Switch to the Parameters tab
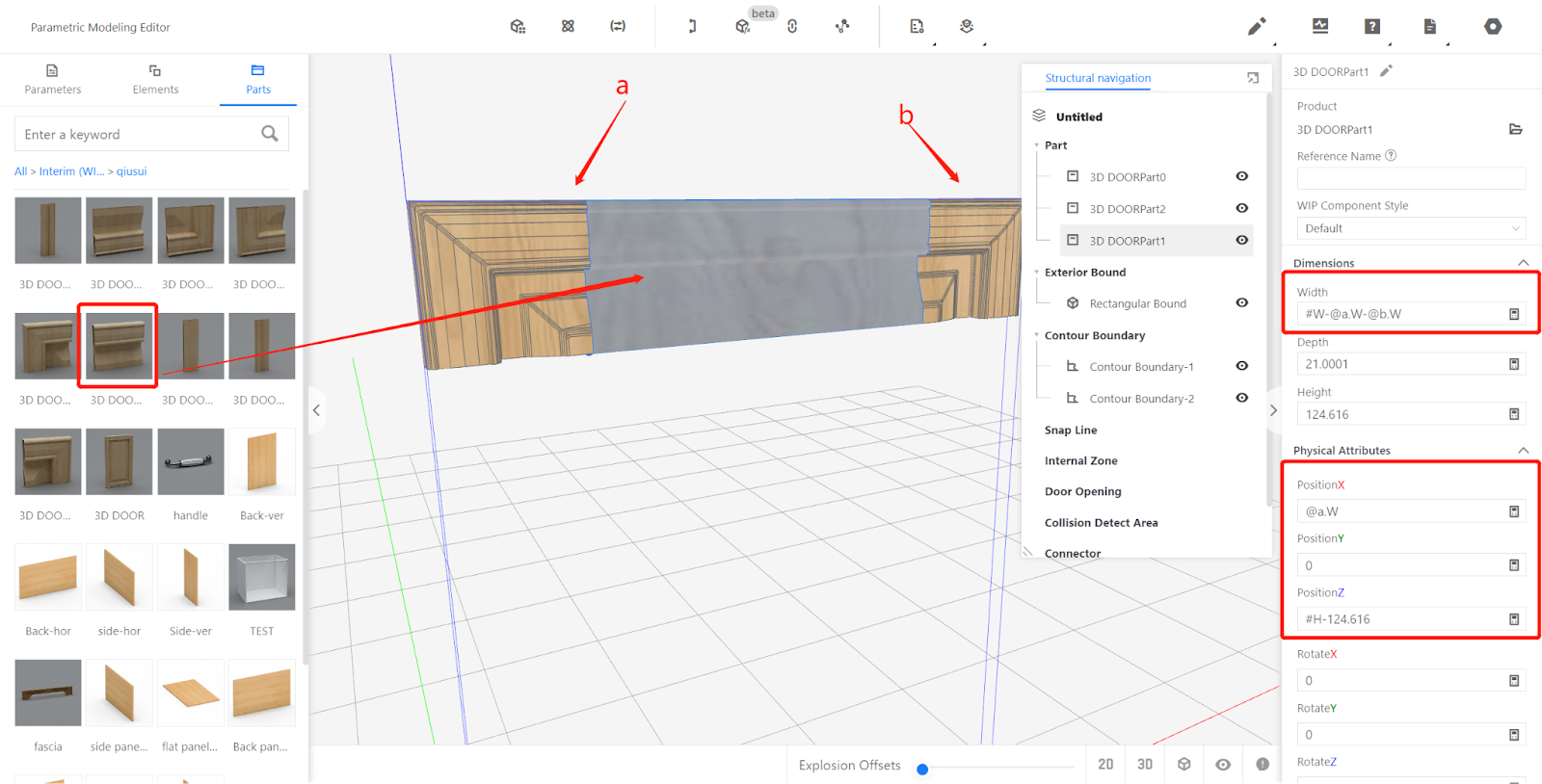 click(52, 79)
